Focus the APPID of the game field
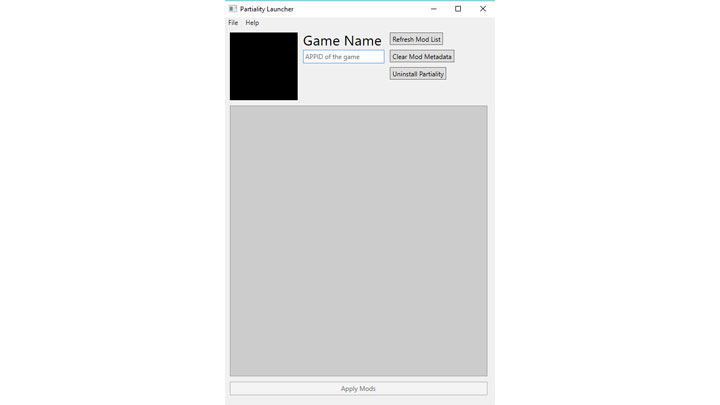720x405 pixels. pyautogui.click(x=343, y=56)
